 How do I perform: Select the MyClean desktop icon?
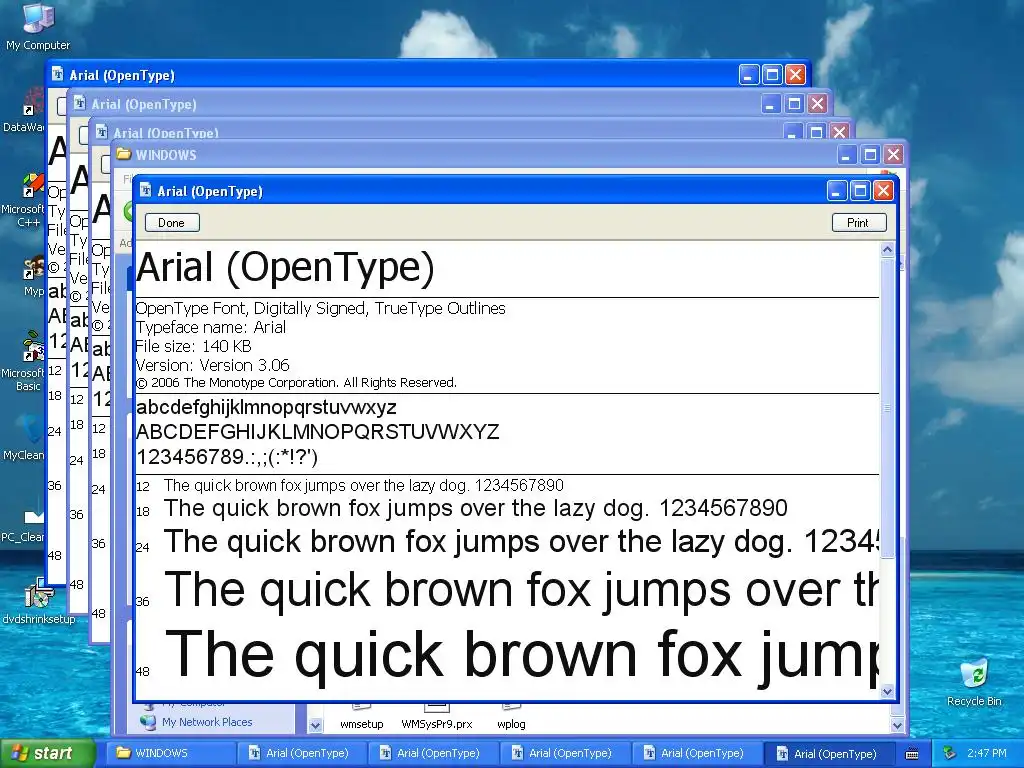click(x=25, y=439)
